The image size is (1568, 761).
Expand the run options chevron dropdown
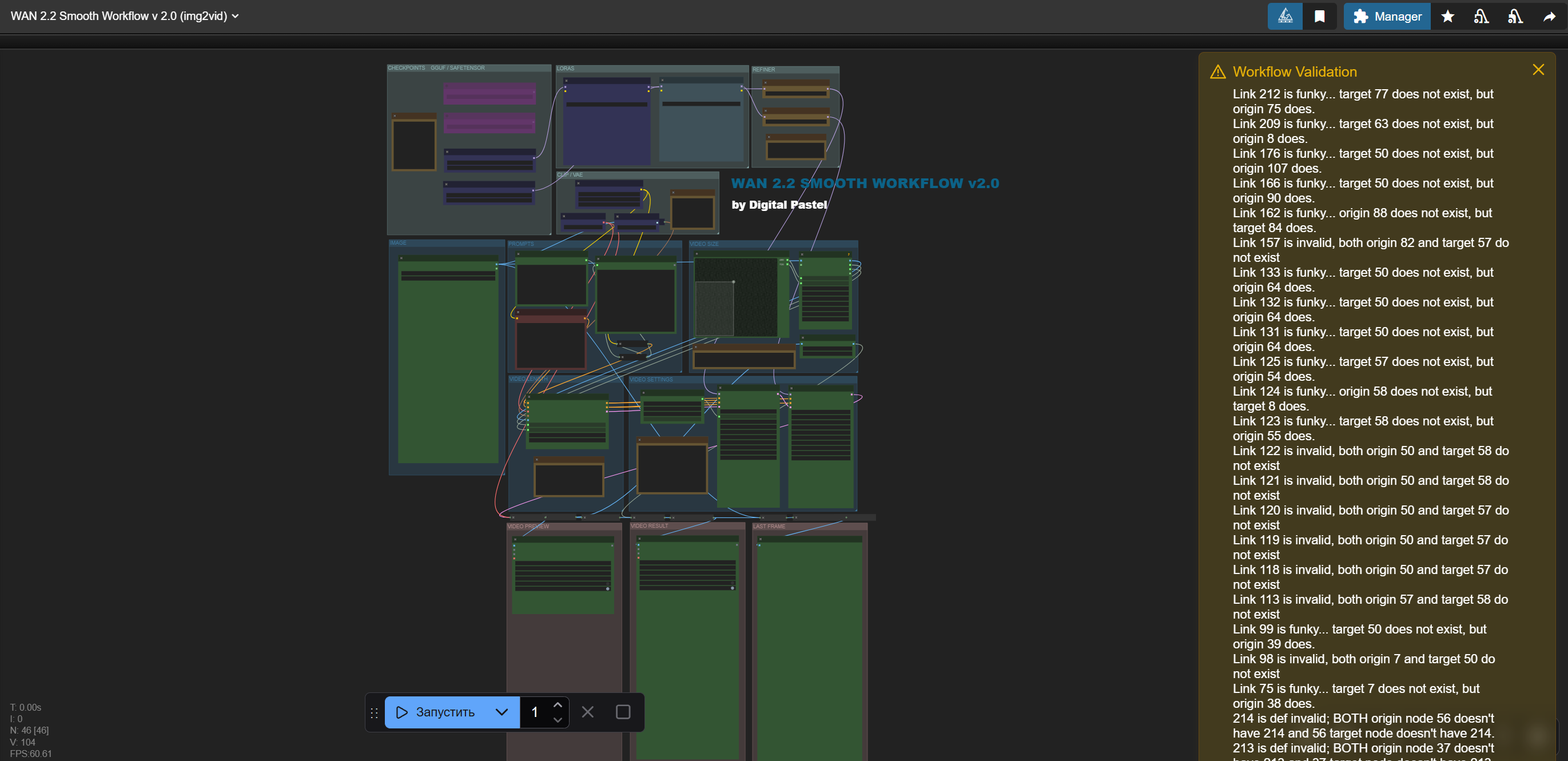click(x=502, y=712)
